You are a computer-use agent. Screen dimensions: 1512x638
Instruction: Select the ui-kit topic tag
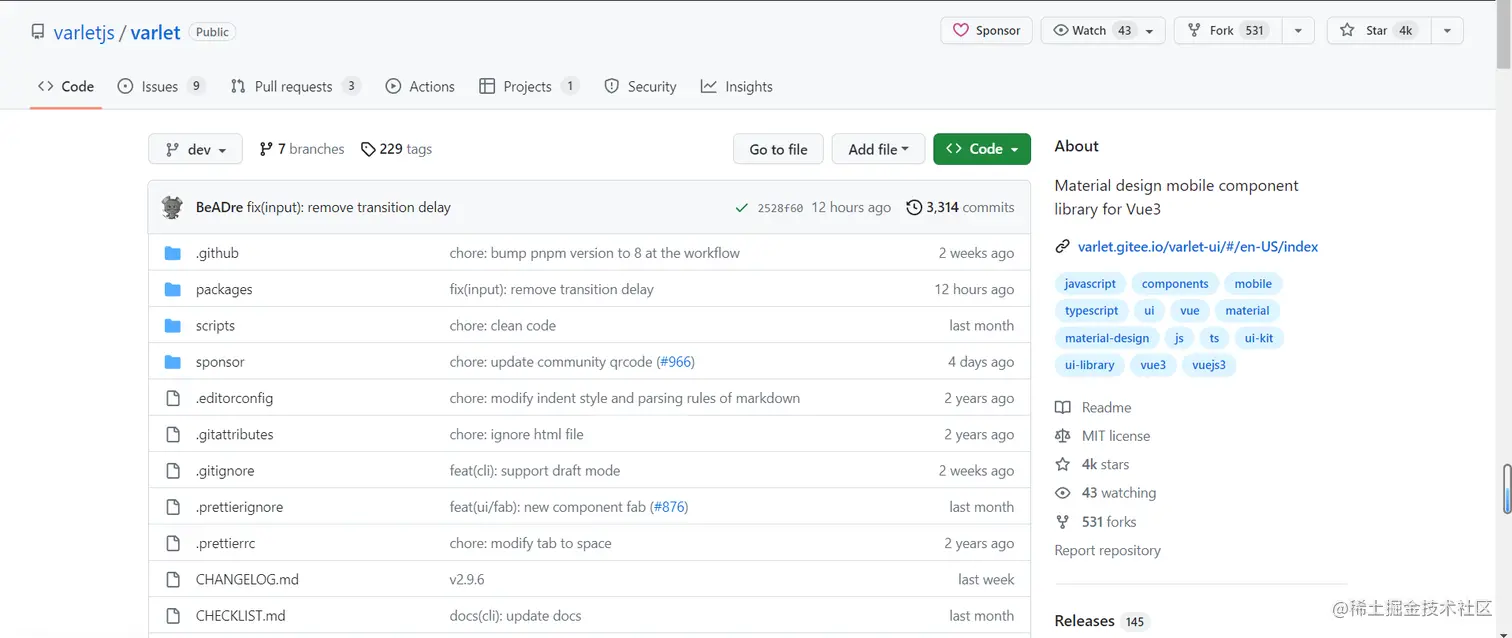tap(1259, 338)
